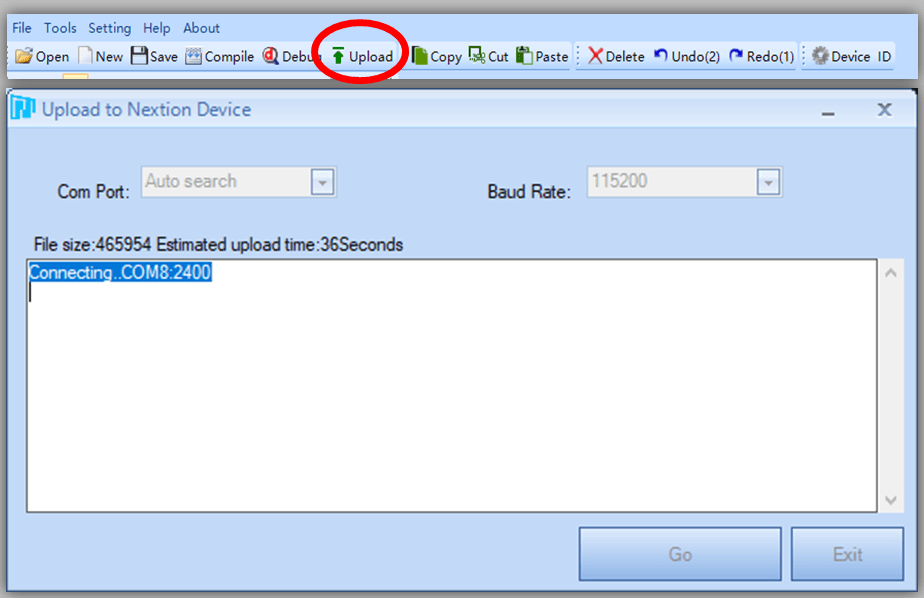Close the Upload to Nextion Device dialog

885,110
